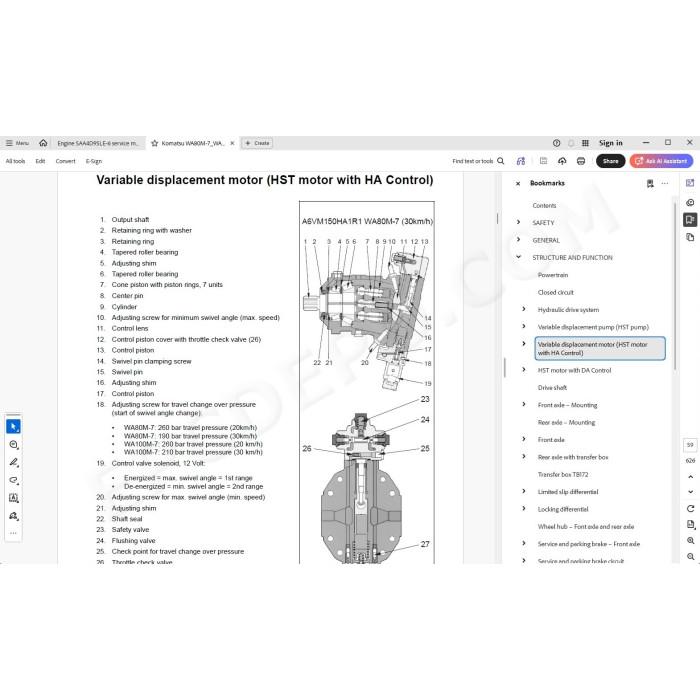
Task: Open the apps grid icon
Action: point(585,143)
